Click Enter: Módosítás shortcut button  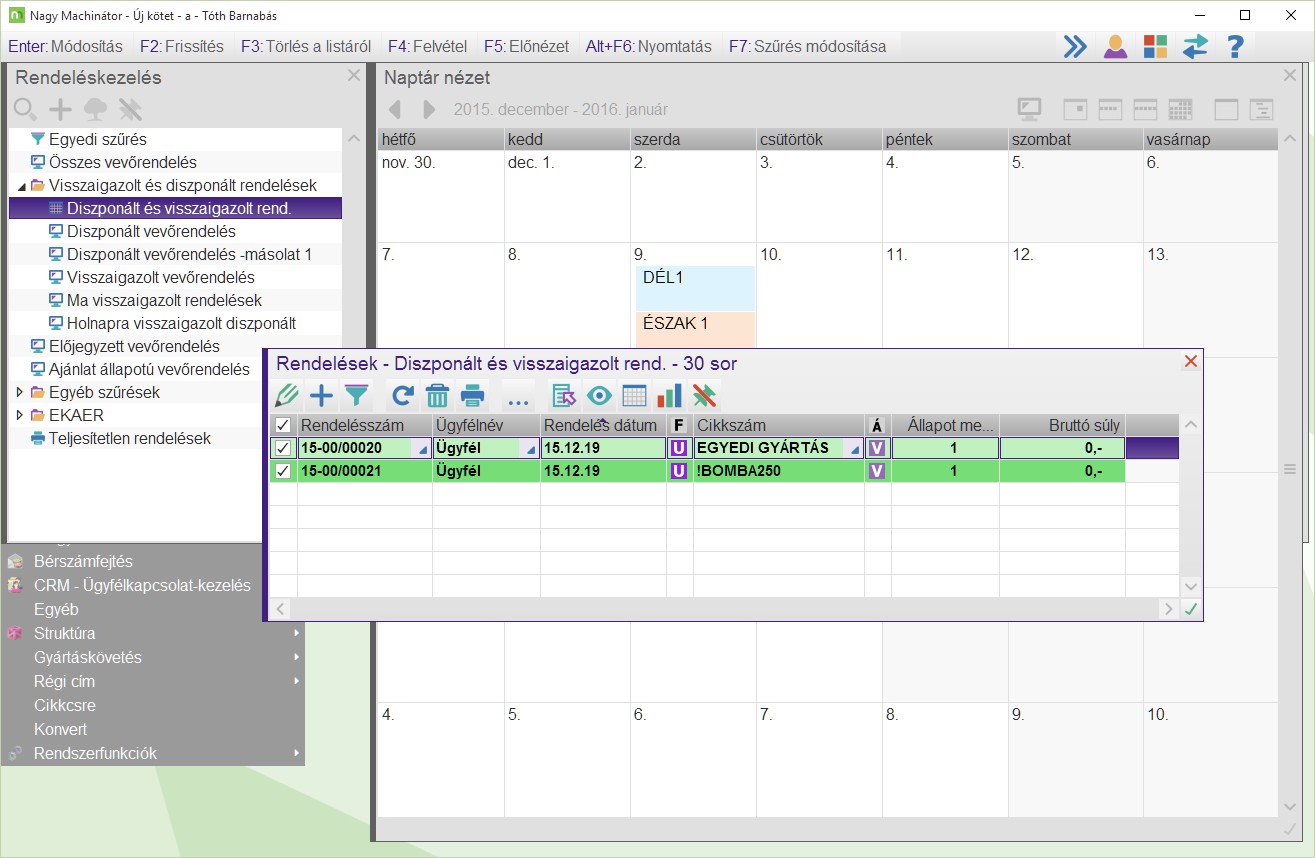coord(65,46)
